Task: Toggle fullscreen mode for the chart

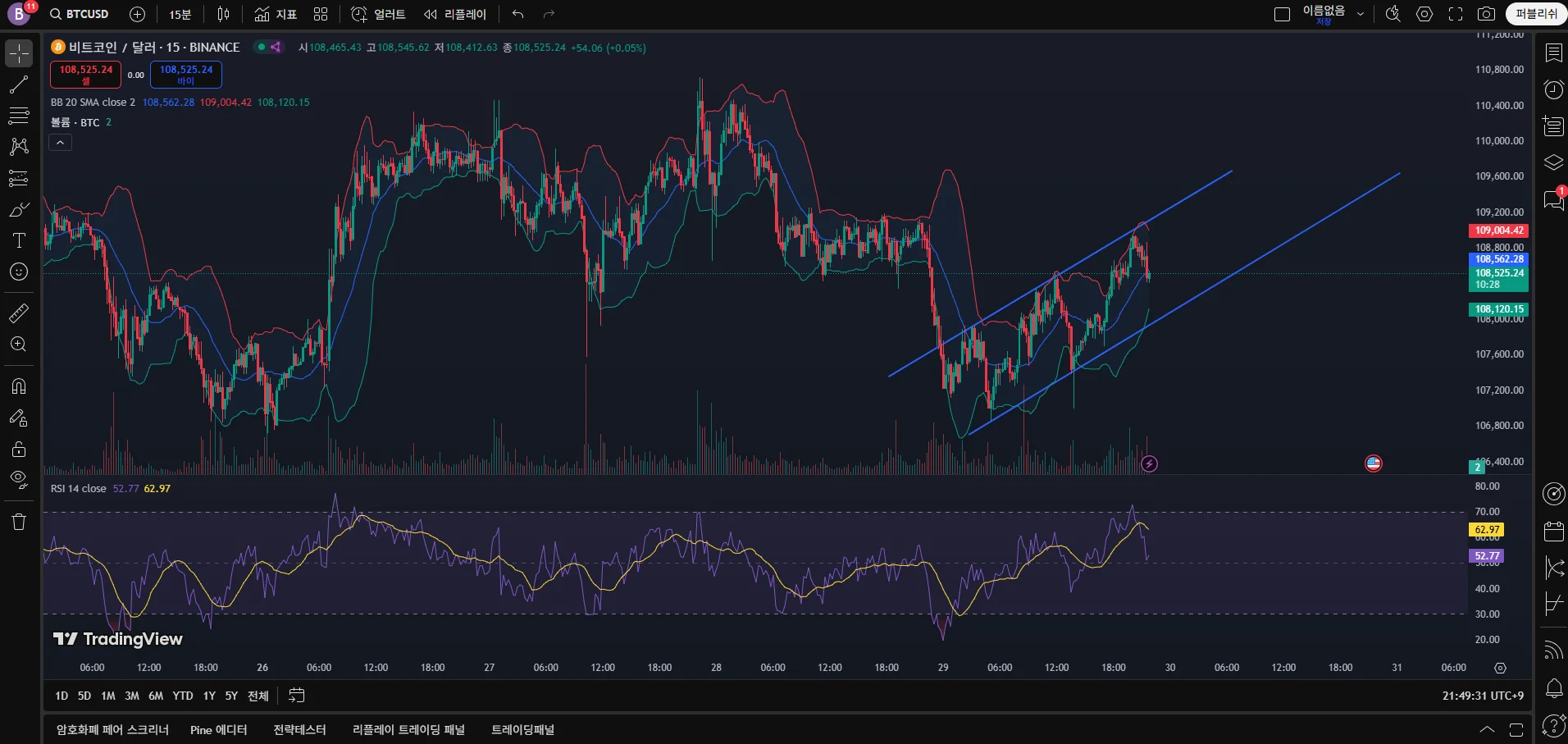Action: pyautogui.click(x=1456, y=14)
